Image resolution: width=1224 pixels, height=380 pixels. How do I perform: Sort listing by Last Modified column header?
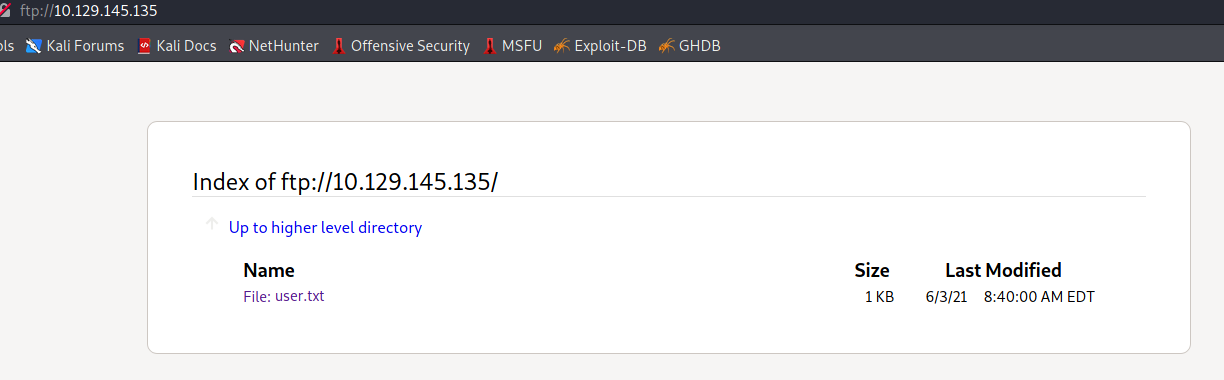point(1003,270)
